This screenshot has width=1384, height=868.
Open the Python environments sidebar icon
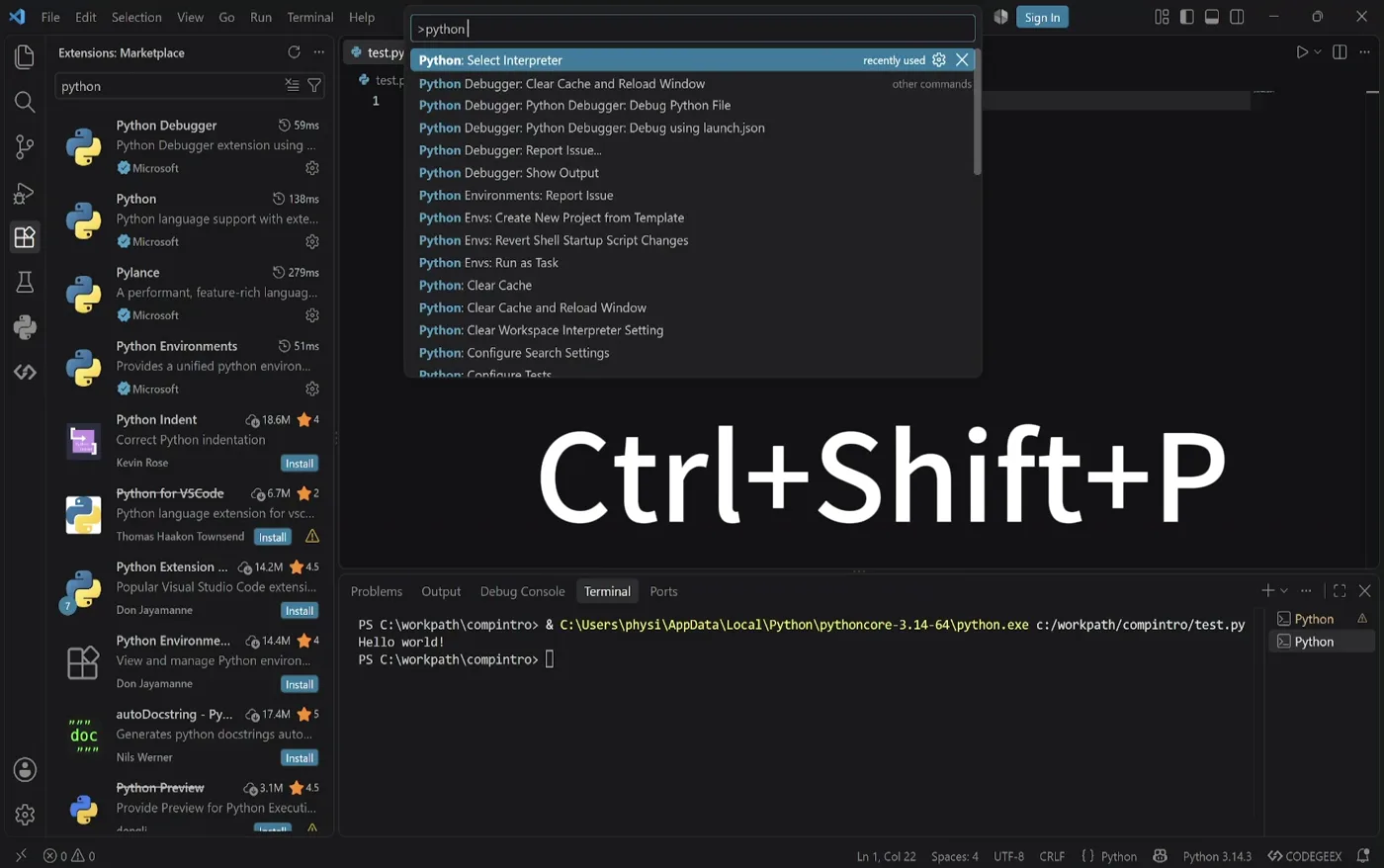[x=25, y=327]
